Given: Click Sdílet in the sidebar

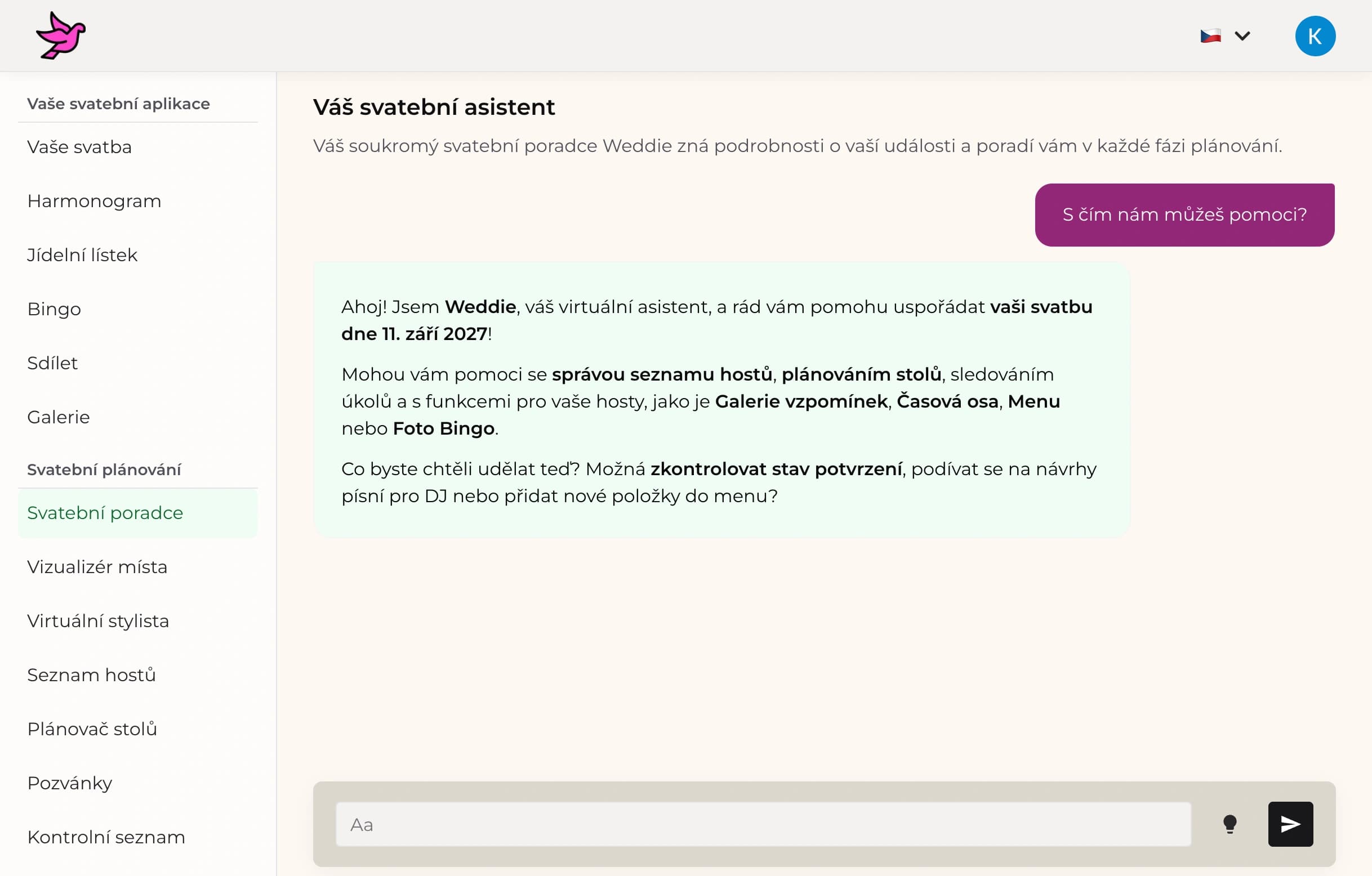Looking at the screenshot, I should pyautogui.click(x=52, y=363).
